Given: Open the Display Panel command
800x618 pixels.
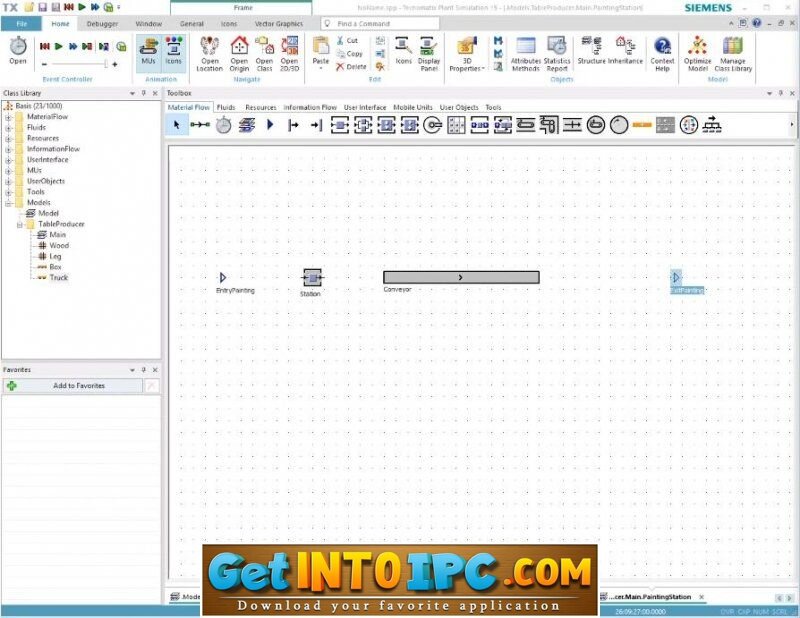Looking at the screenshot, I should coord(429,54).
